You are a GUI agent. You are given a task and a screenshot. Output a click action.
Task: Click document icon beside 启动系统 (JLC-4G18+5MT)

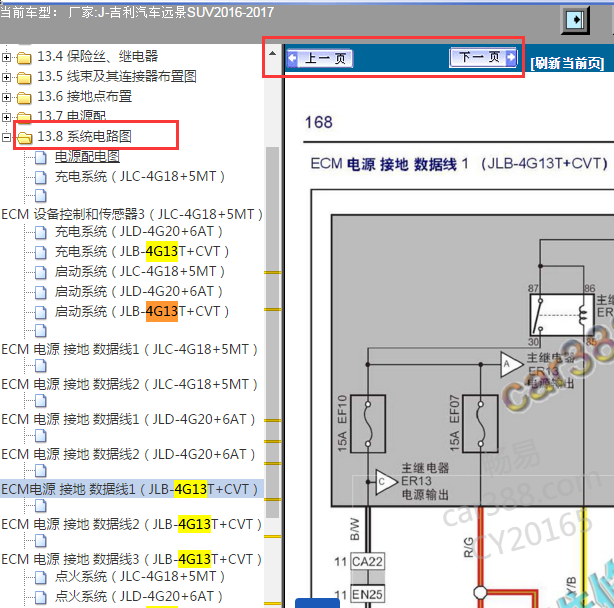point(40,272)
